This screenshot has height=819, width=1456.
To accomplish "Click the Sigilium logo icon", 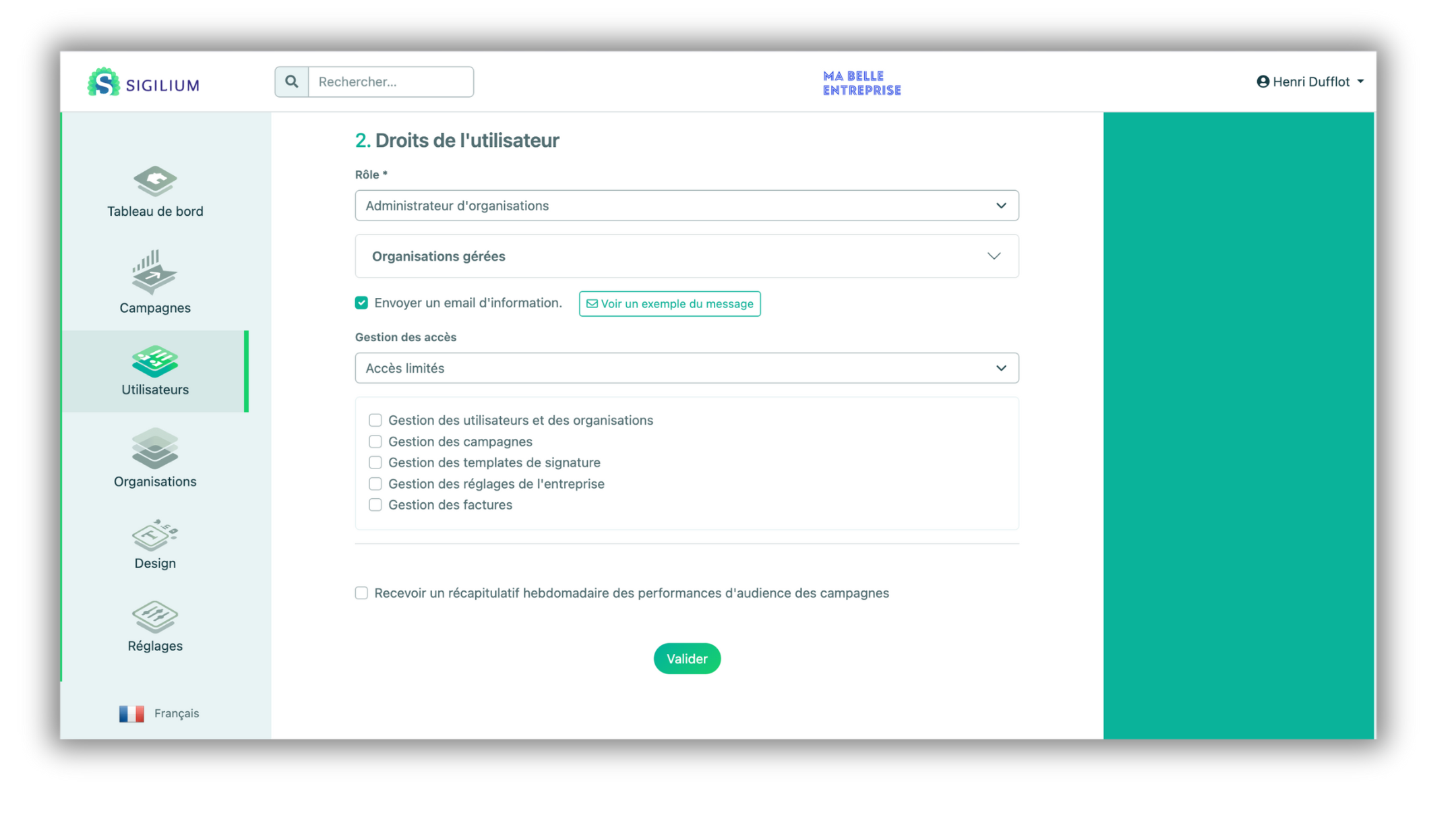I will click(103, 83).
